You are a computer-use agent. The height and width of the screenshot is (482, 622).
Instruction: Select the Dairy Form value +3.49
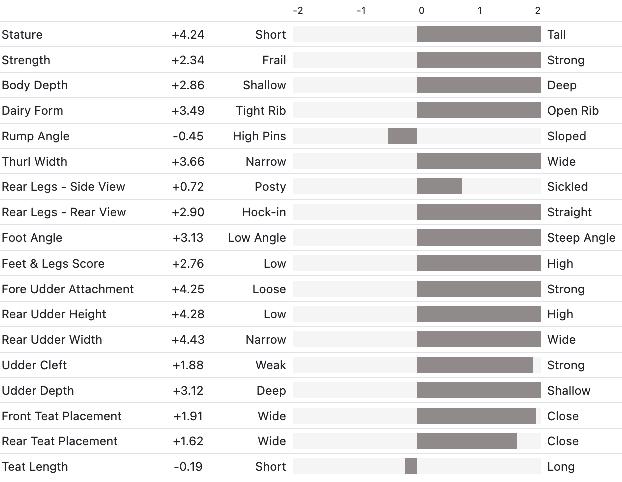click(187, 111)
